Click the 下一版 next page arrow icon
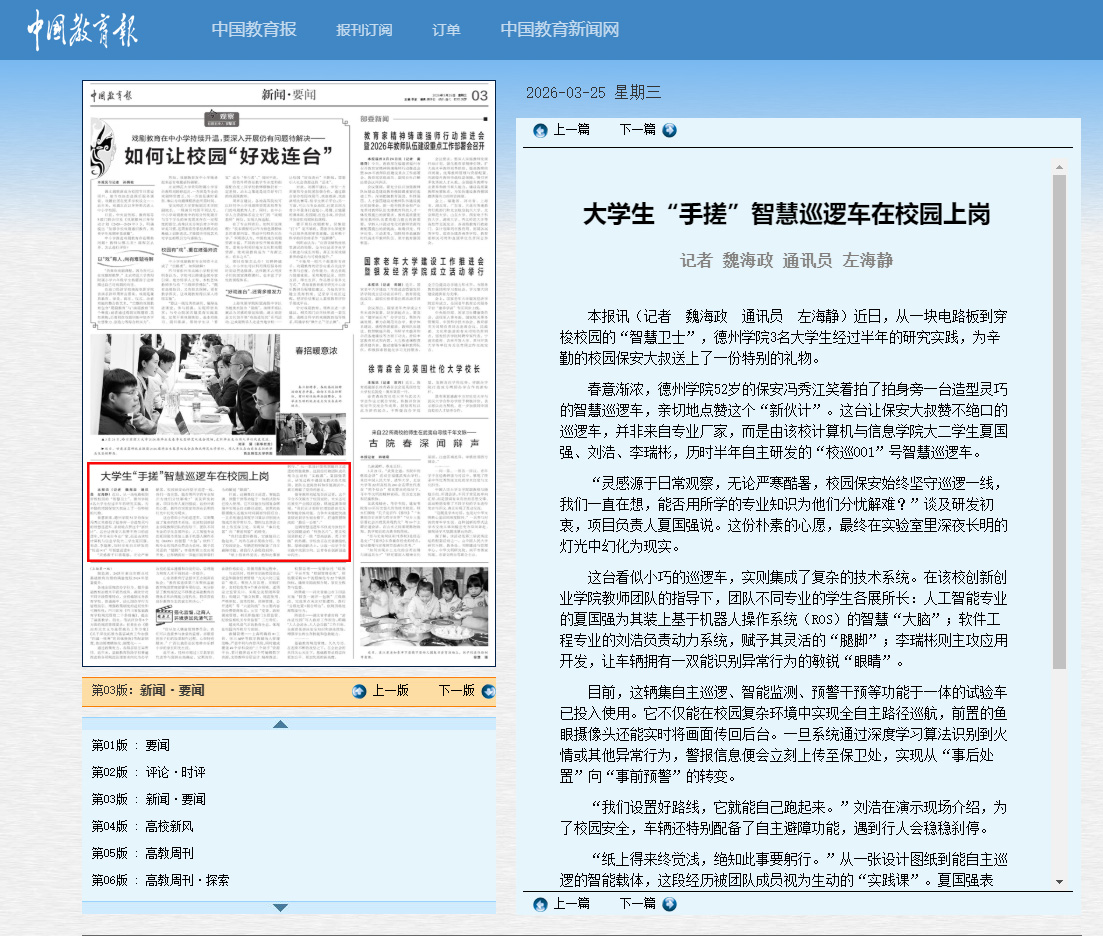Screen dimensions: 1103x936 (487, 691)
